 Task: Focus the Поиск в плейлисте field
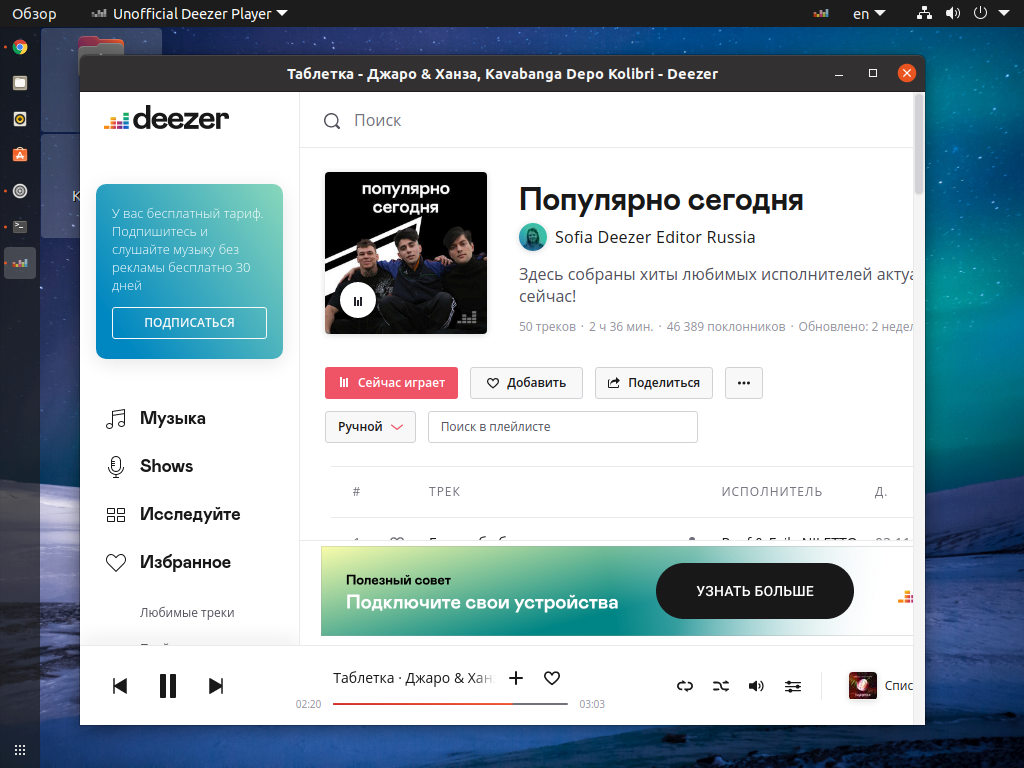tap(563, 427)
